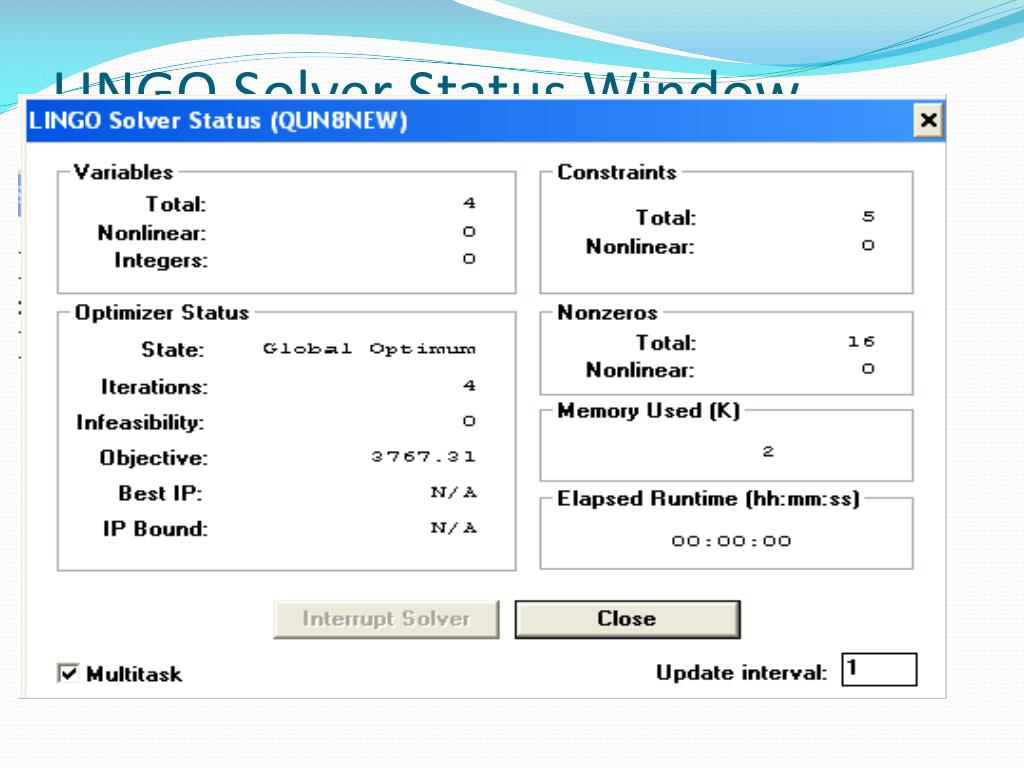Click the Best IP label
Viewport: 1024px width, 768px height.
[x=160, y=493]
